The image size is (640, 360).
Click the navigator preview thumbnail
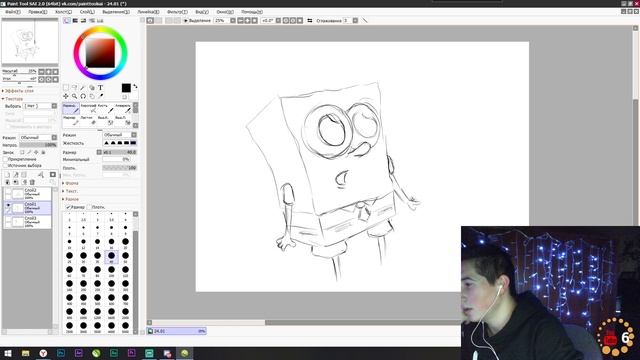30,42
